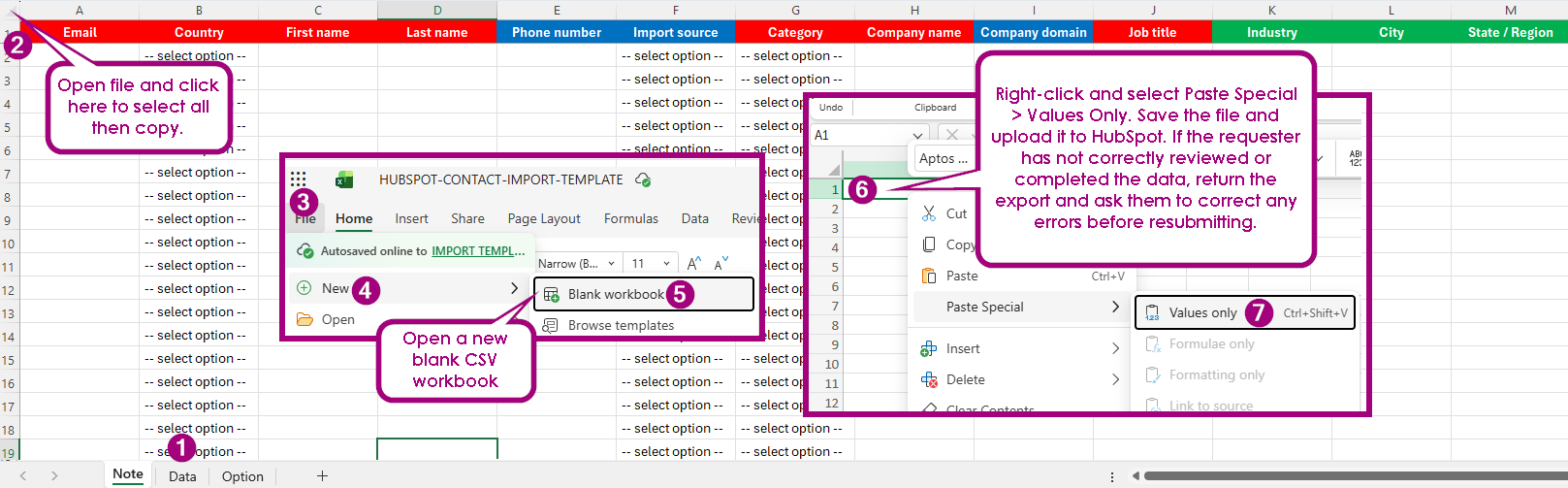Open Country dropdown cell in row 7

click(199, 173)
